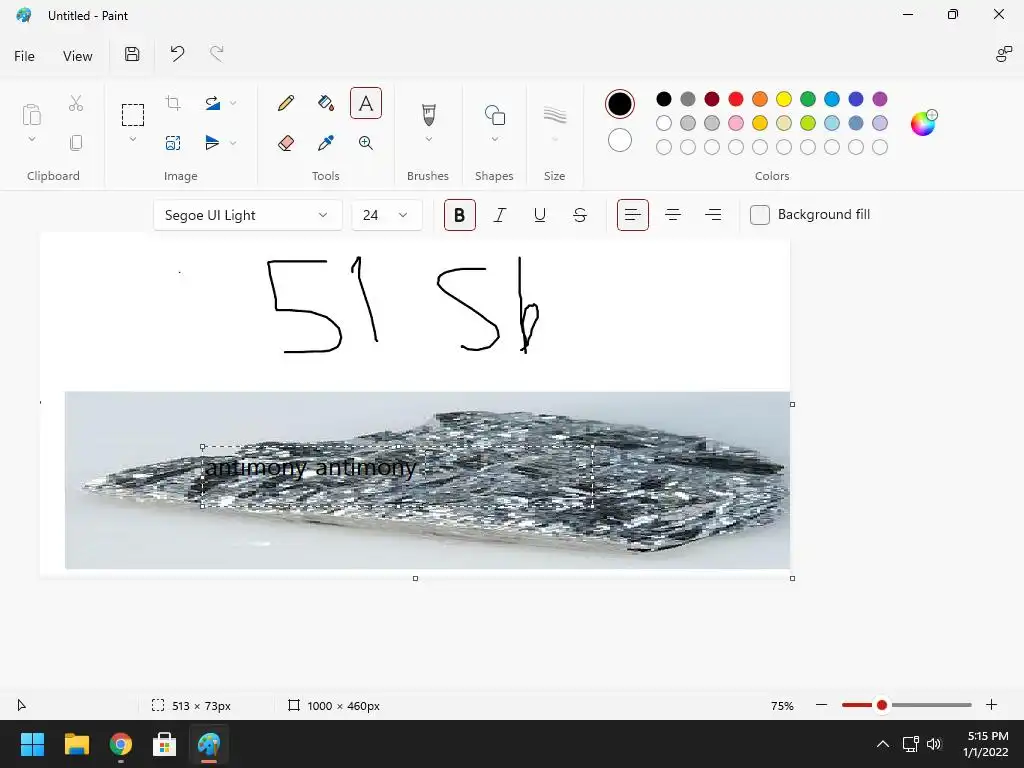The width and height of the screenshot is (1024, 768).
Task: Set text alignment to right
Action: (713, 215)
